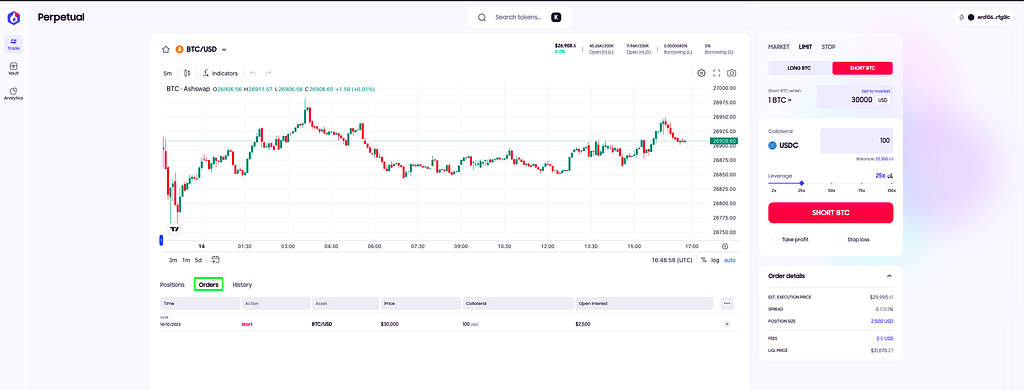Take chart snapshot with camera icon

click(x=732, y=73)
